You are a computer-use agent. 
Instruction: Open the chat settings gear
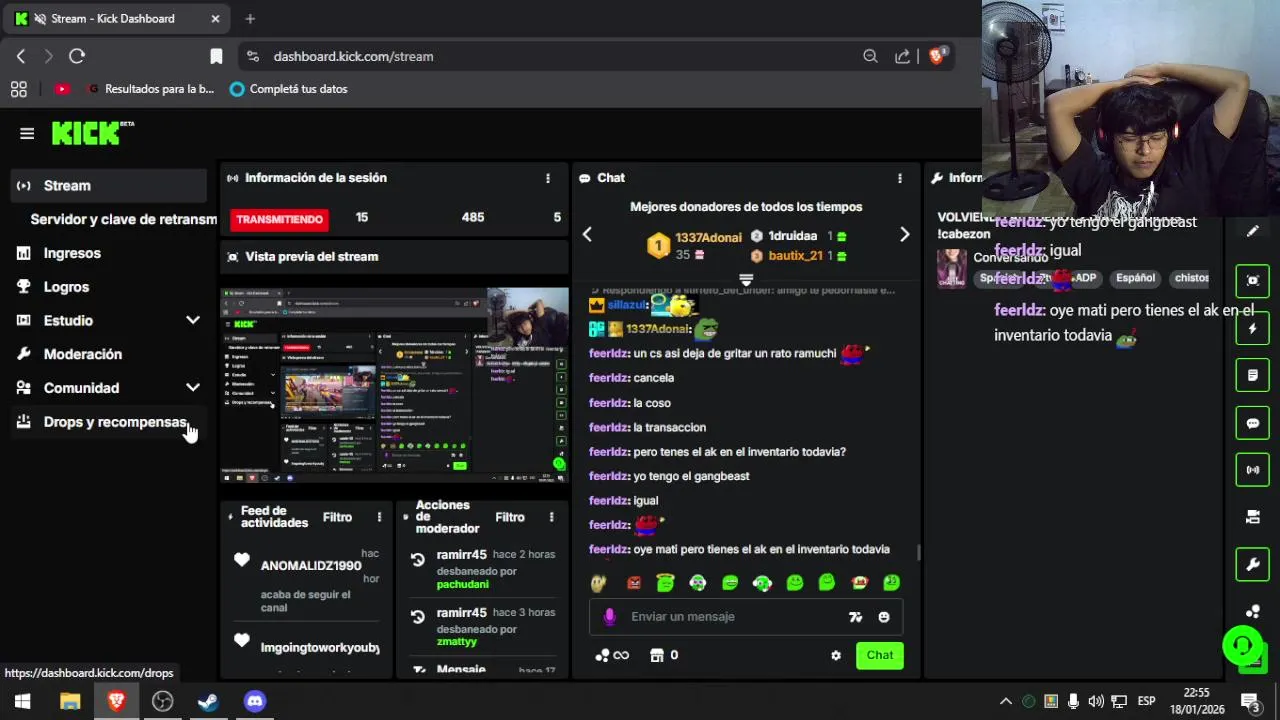point(836,656)
